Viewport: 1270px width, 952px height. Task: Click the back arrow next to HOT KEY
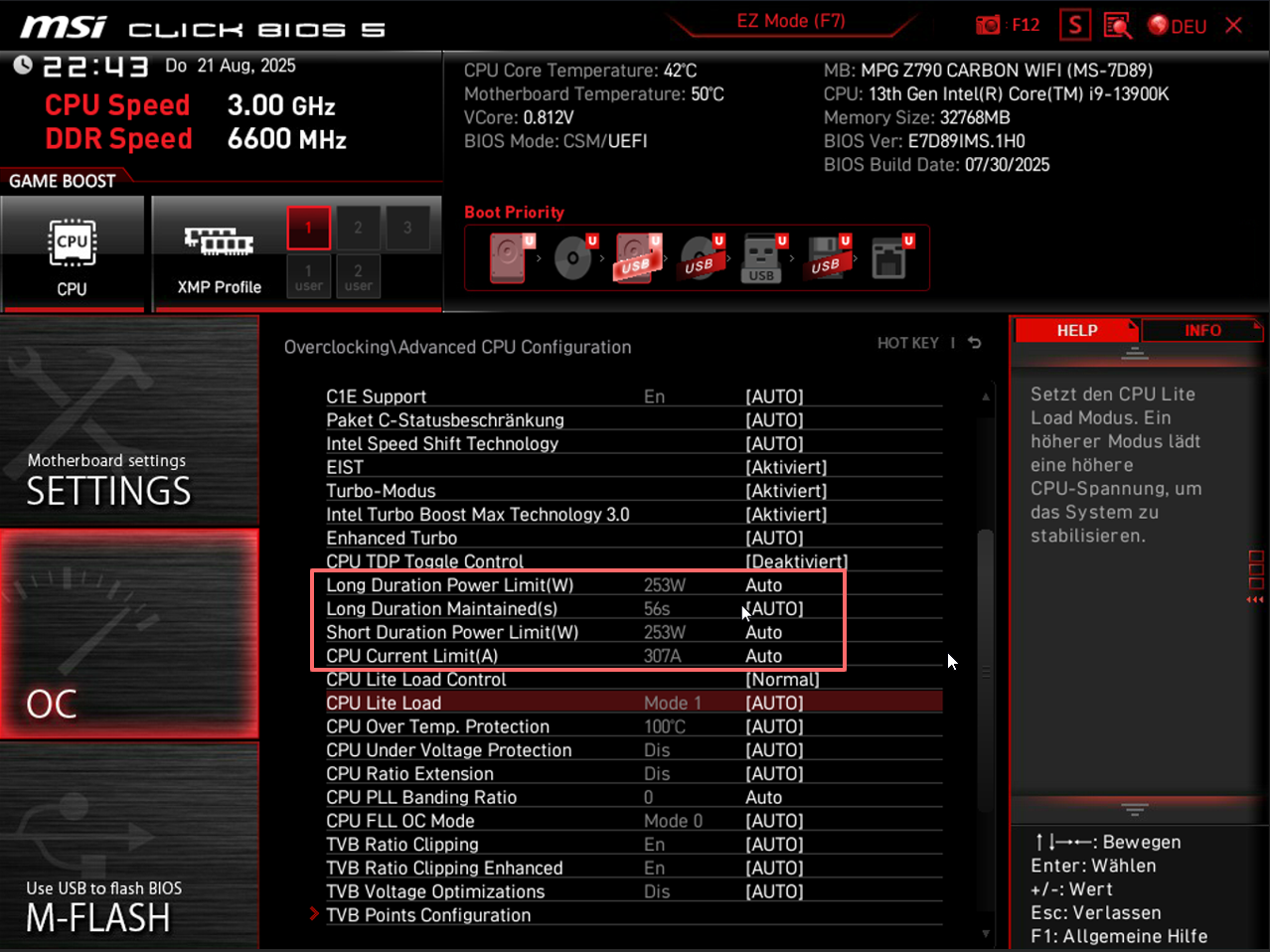pyautogui.click(x=975, y=343)
